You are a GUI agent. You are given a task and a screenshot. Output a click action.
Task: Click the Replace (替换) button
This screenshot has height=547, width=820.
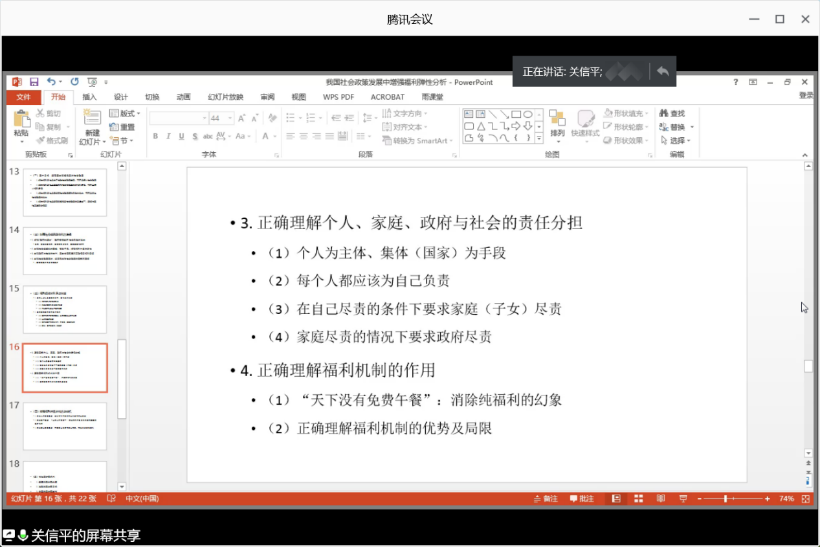[677, 127]
